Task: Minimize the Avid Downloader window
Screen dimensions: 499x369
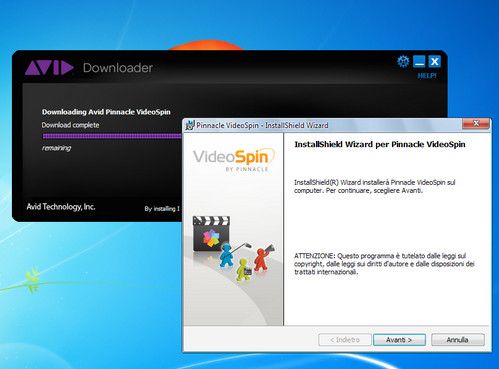Action: [x=419, y=61]
